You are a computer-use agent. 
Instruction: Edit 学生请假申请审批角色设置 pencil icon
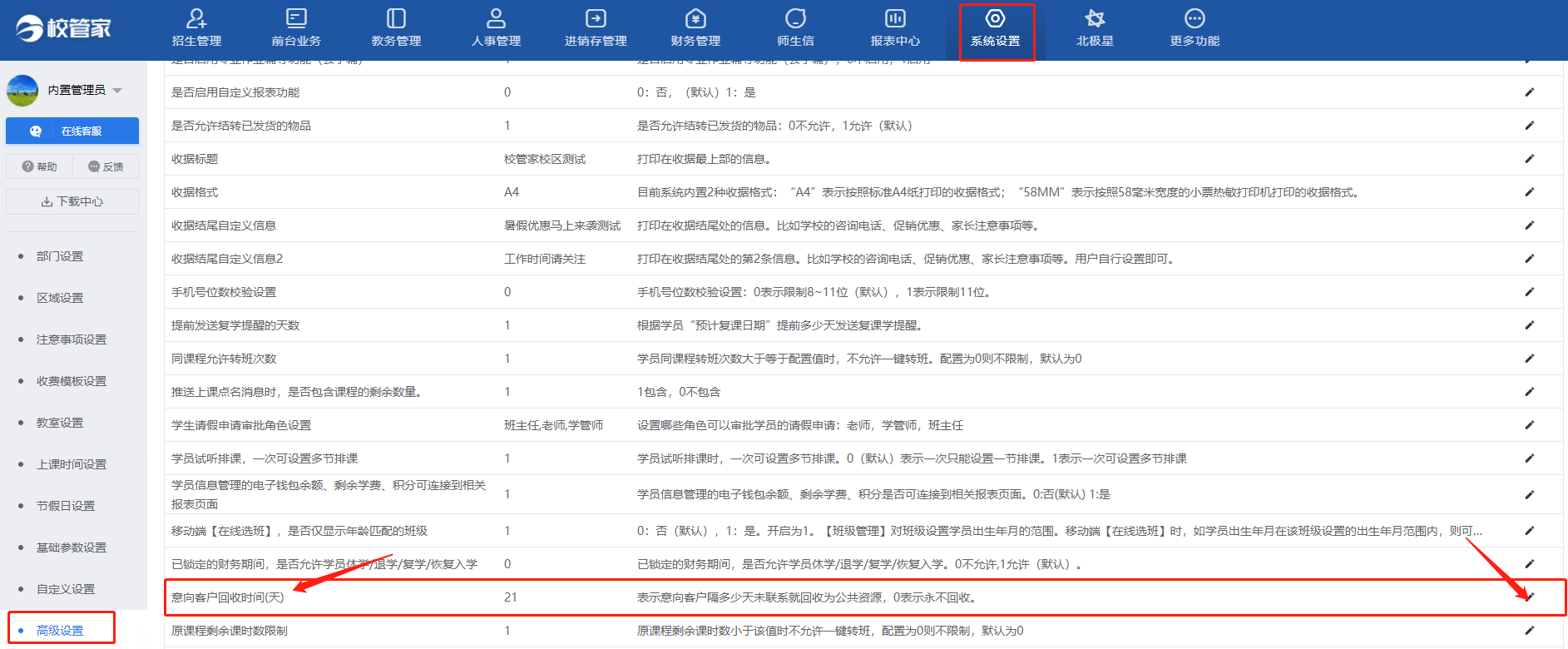click(x=1529, y=425)
